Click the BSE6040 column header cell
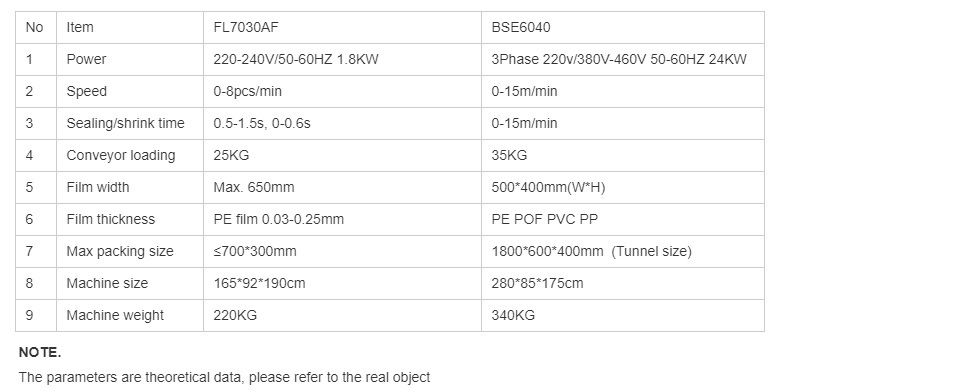The width and height of the screenshot is (955, 392). [x=622, y=27]
